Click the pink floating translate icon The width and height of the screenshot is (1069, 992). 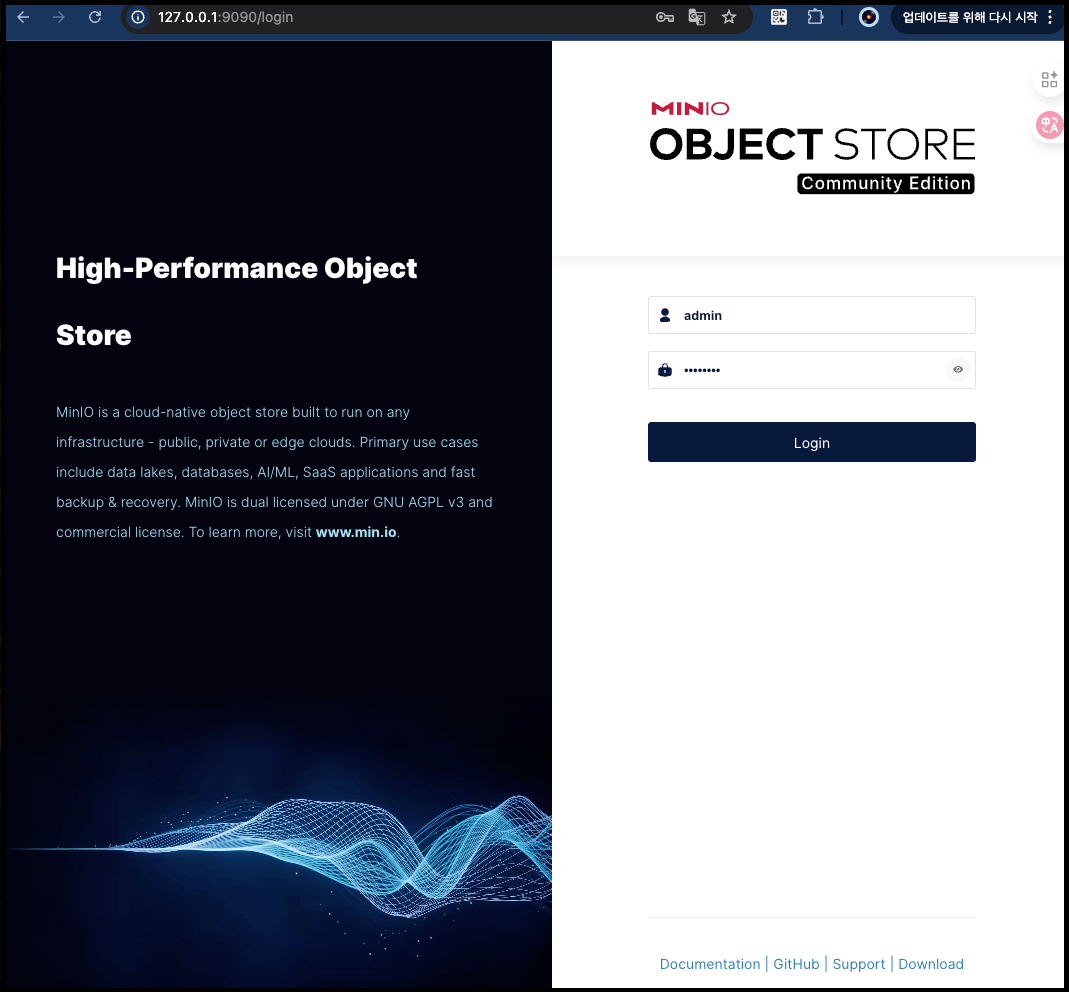[1049, 125]
